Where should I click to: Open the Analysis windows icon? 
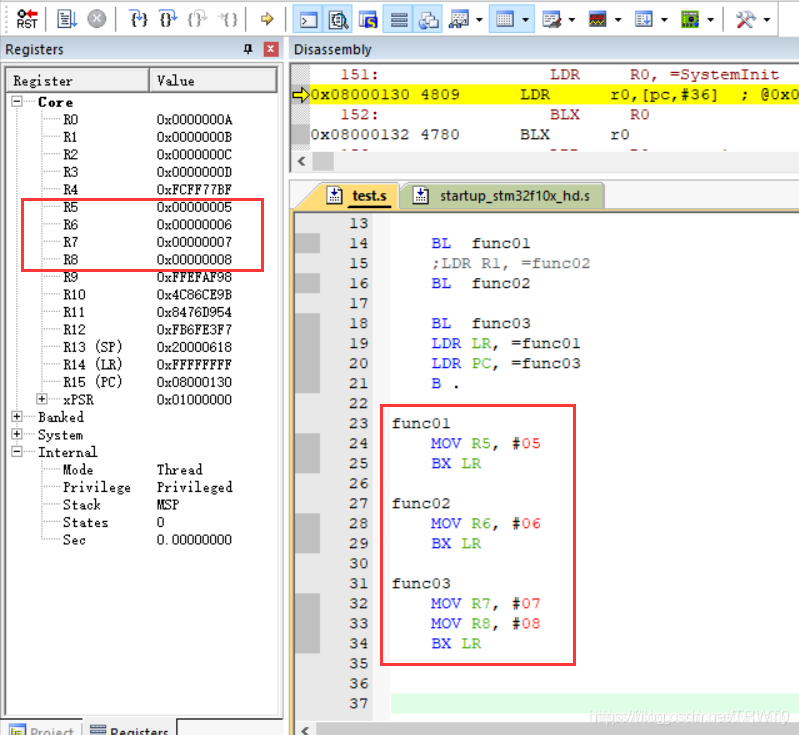[597, 19]
